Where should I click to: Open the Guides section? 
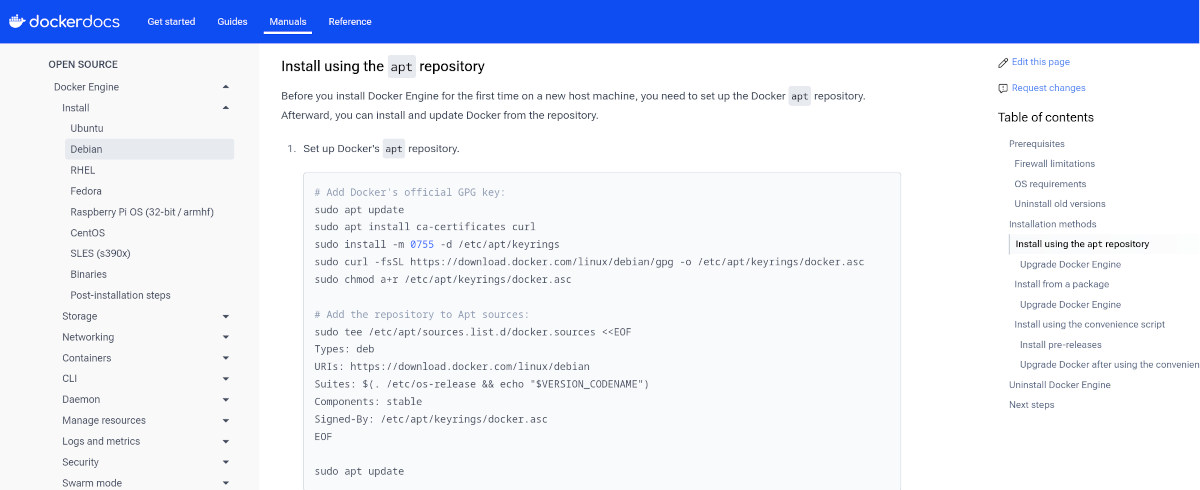tap(232, 21)
